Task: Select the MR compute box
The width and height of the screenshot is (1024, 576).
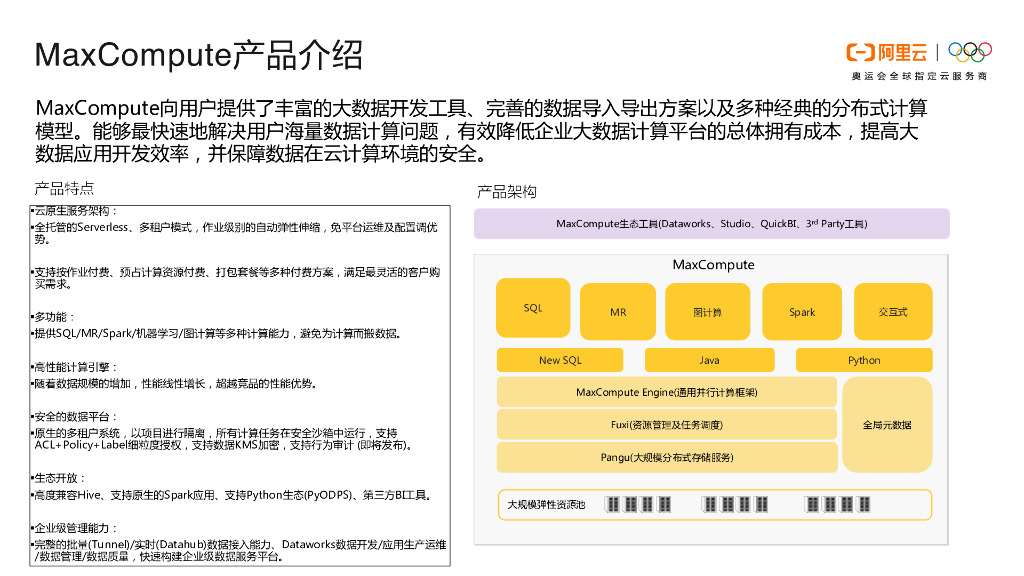Action: pos(618,312)
